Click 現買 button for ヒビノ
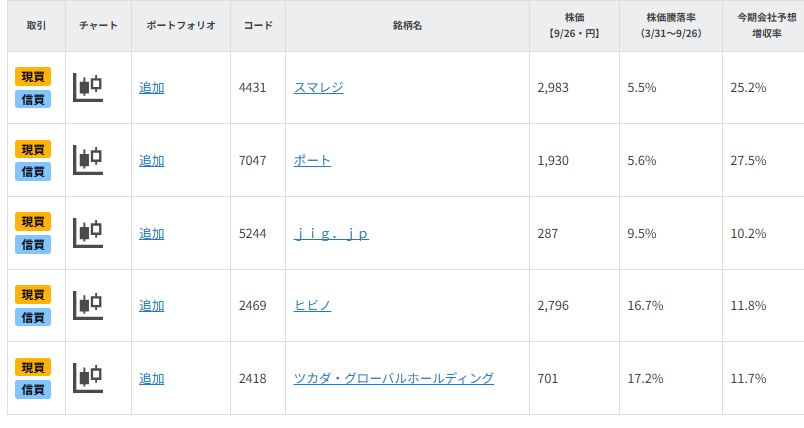This screenshot has width=804, height=428. click(x=33, y=295)
